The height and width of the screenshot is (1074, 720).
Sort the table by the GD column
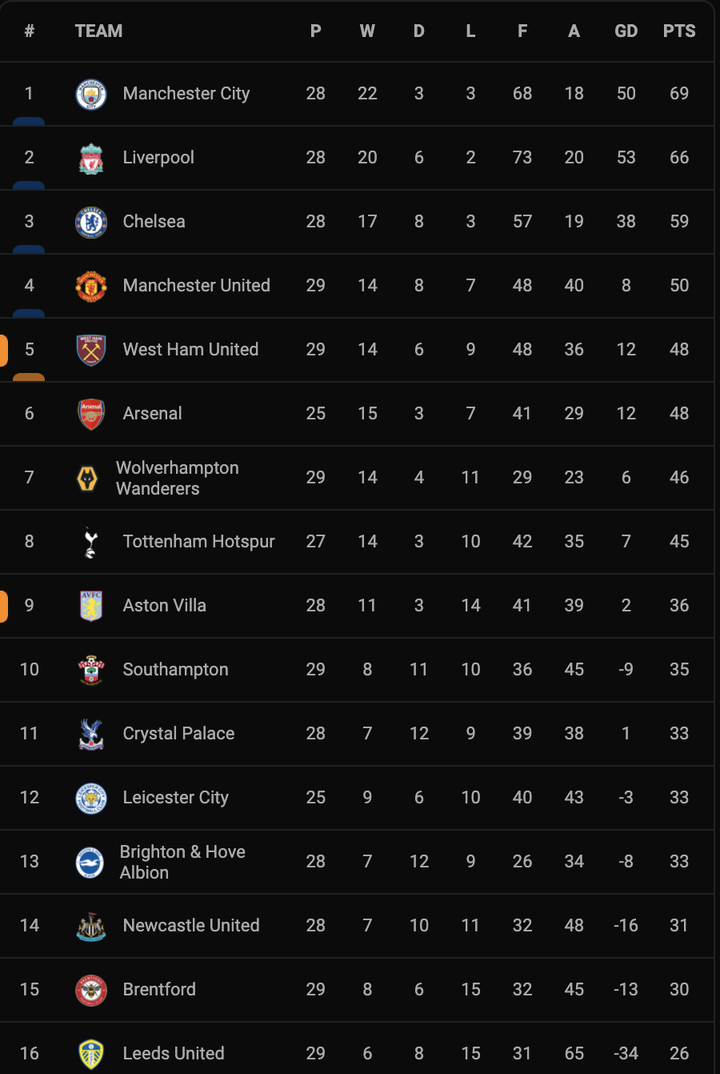tap(626, 31)
